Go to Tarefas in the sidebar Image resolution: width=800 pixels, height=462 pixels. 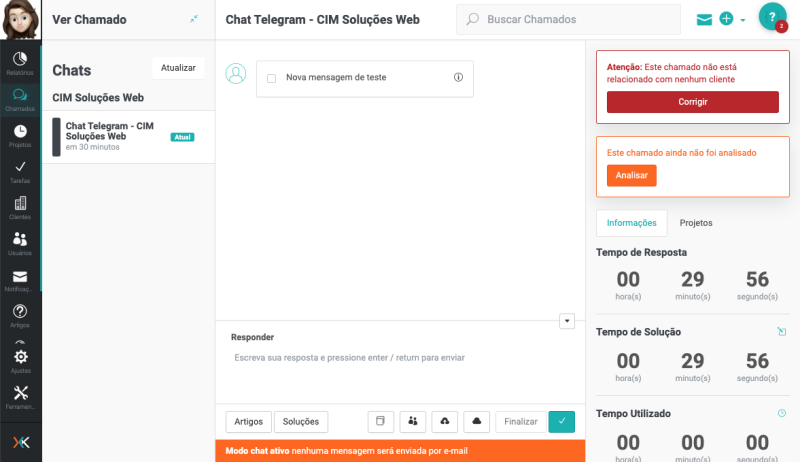point(20,170)
